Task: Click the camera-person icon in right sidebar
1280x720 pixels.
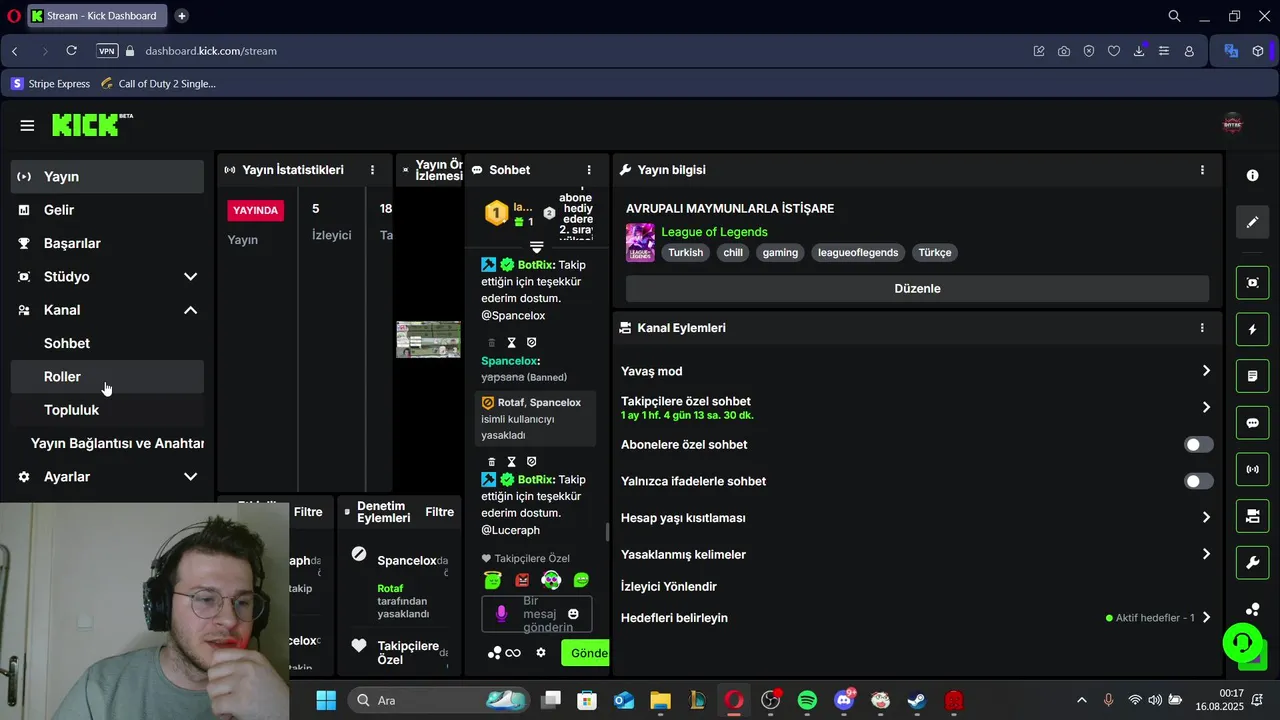Action: 1252,516
